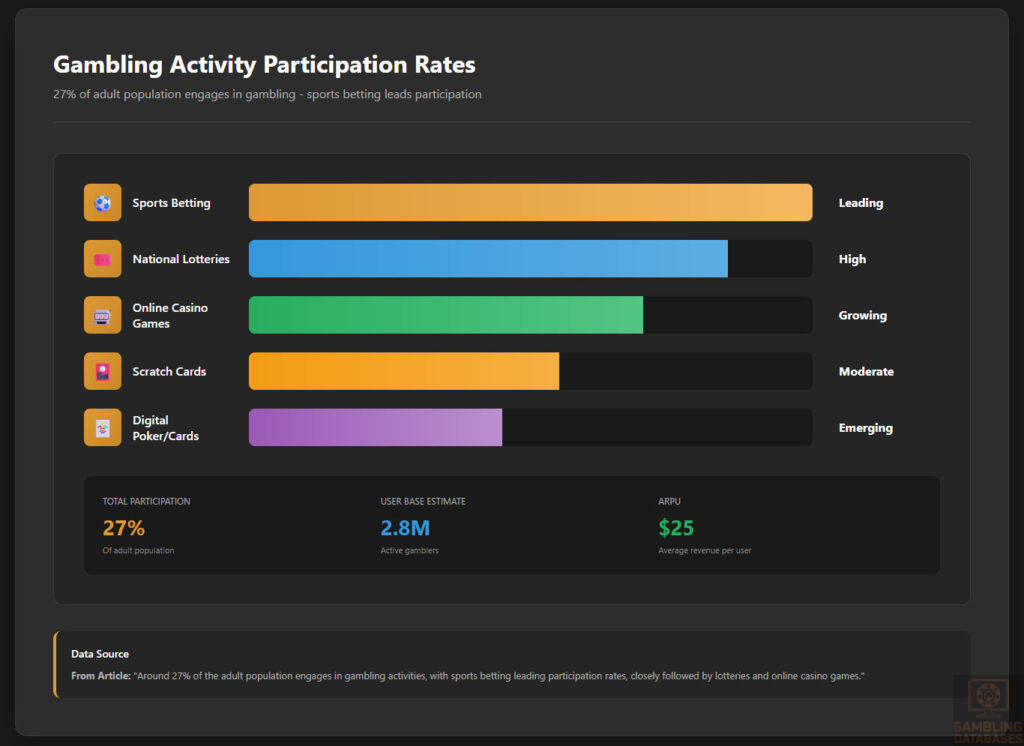
Task: Click the 27% participation value
Action: click(x=123, y=528)
